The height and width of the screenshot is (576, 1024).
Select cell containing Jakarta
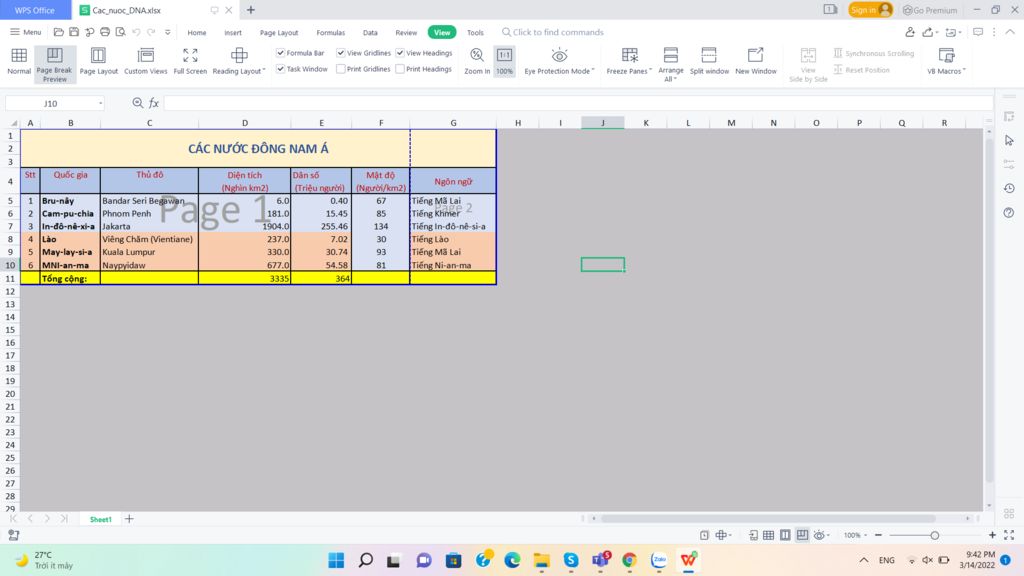click(x=150, y=226)
